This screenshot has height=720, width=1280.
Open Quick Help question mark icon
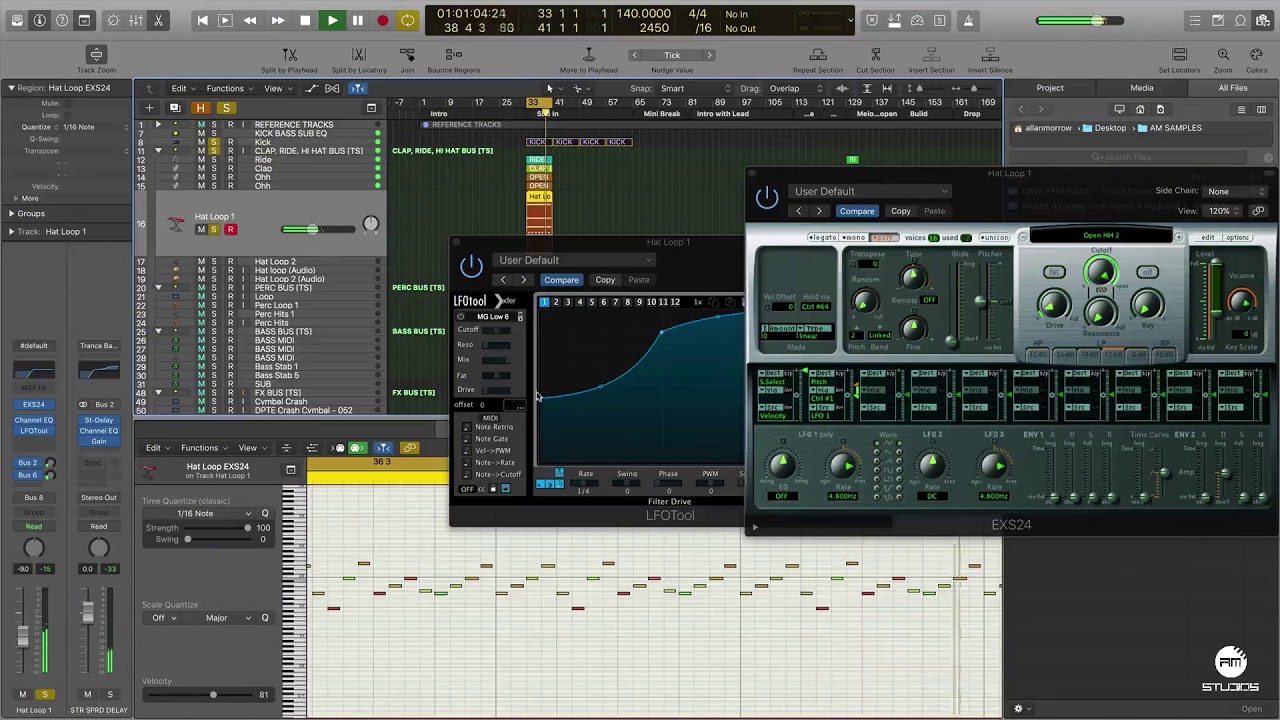pos(62,20)
